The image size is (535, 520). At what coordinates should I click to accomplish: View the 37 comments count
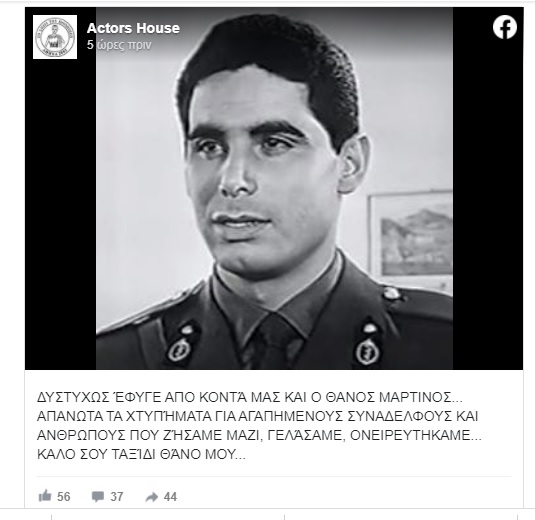tap(117, 496)
